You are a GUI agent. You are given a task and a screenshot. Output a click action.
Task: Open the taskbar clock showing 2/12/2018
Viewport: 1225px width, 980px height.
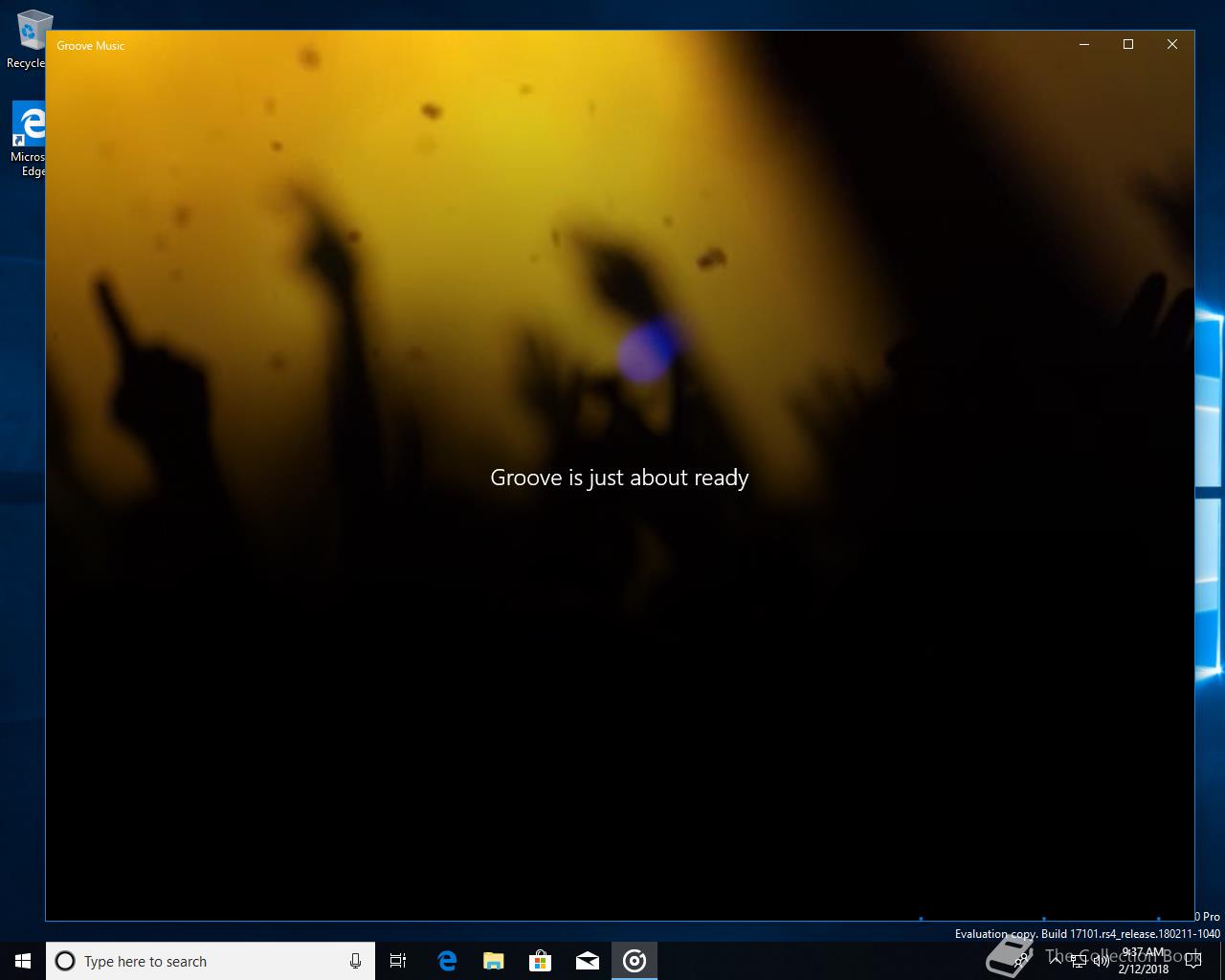(1144, 961)
